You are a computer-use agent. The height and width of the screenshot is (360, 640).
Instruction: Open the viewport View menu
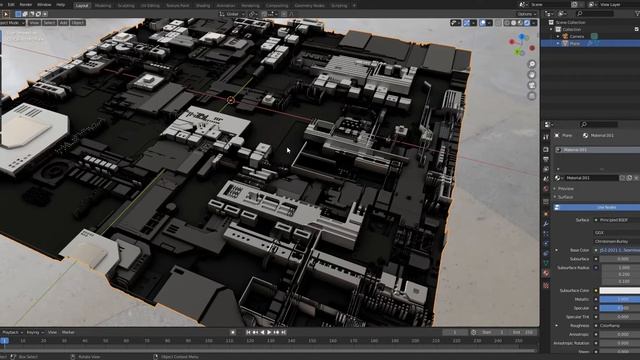tap(34, 22)
